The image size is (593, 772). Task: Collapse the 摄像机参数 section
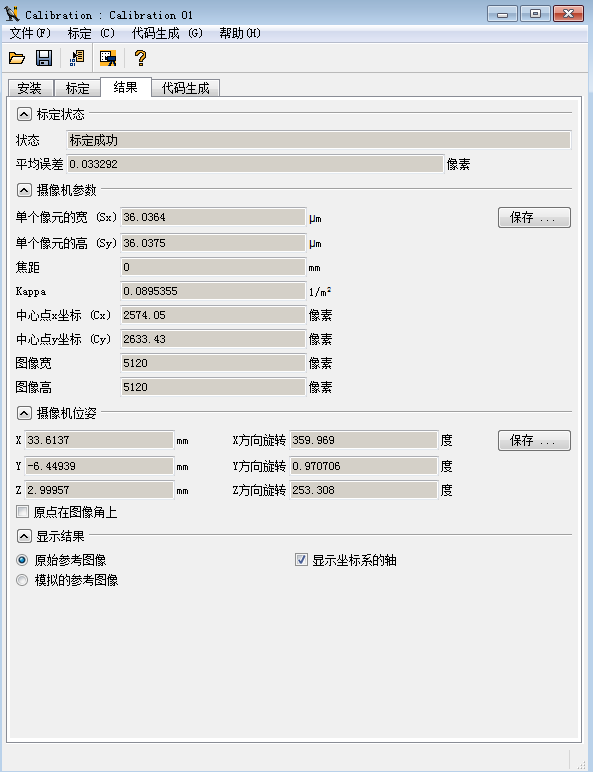tap(24, 190)
